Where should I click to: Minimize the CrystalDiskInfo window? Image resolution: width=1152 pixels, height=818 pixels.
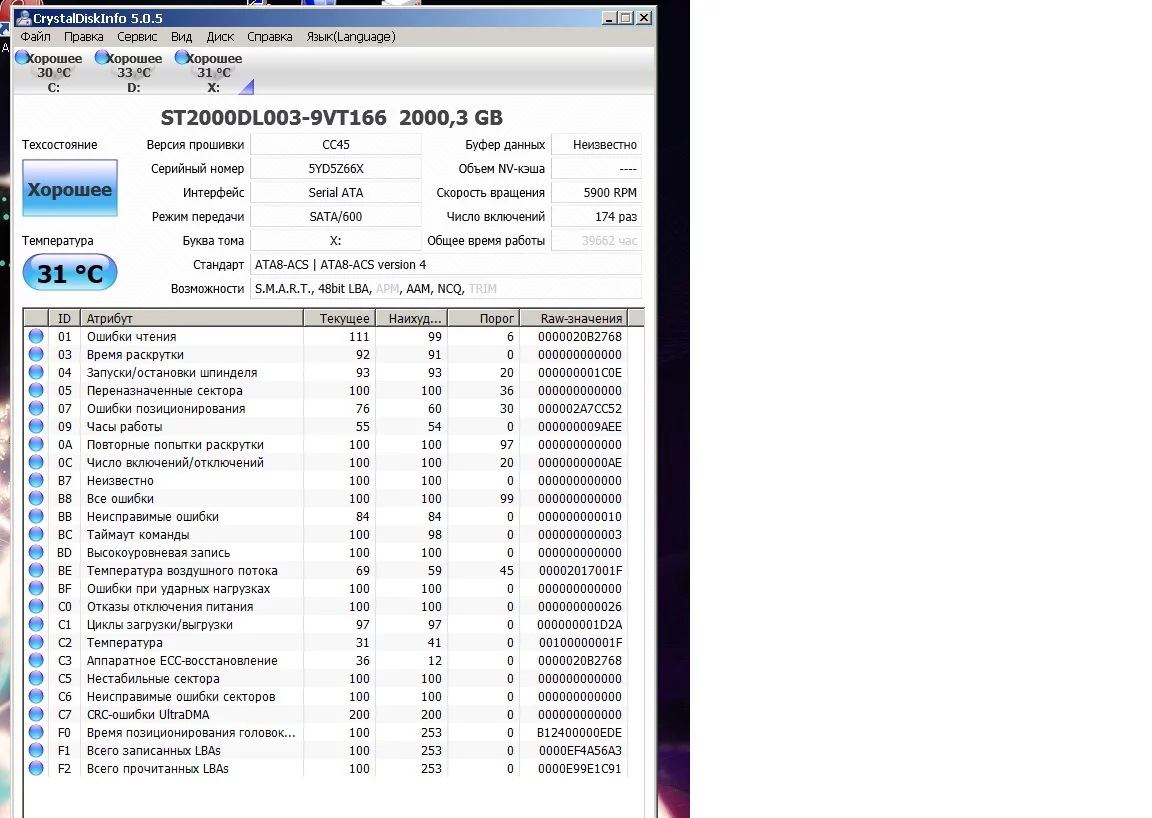click(x=608, y=18)
